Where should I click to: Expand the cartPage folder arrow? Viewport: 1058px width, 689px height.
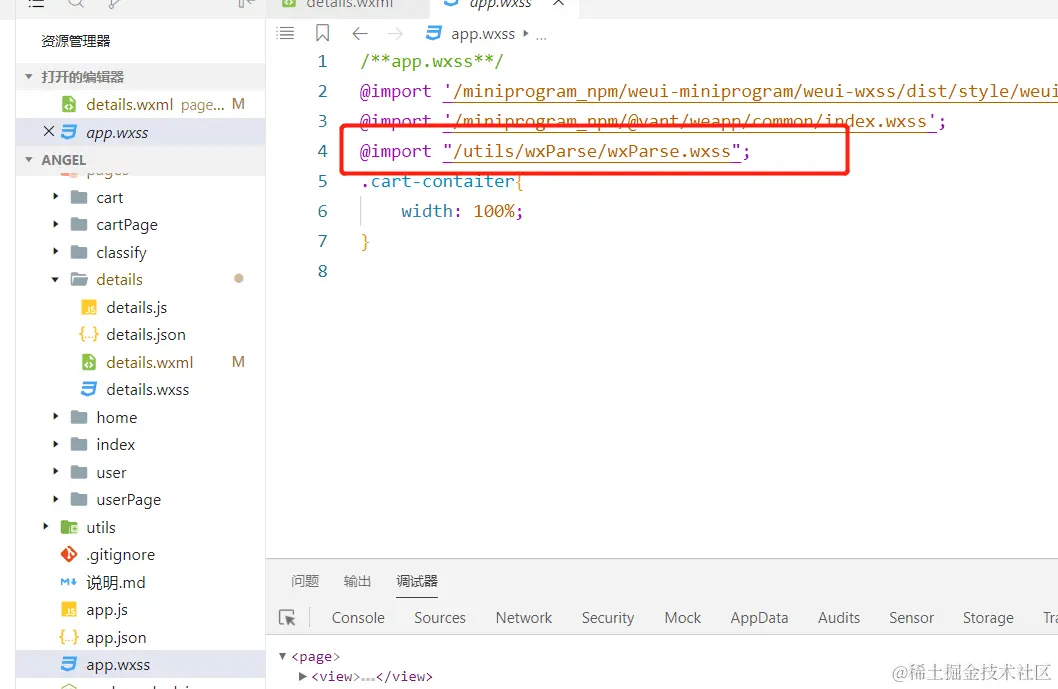pos(55,224)
